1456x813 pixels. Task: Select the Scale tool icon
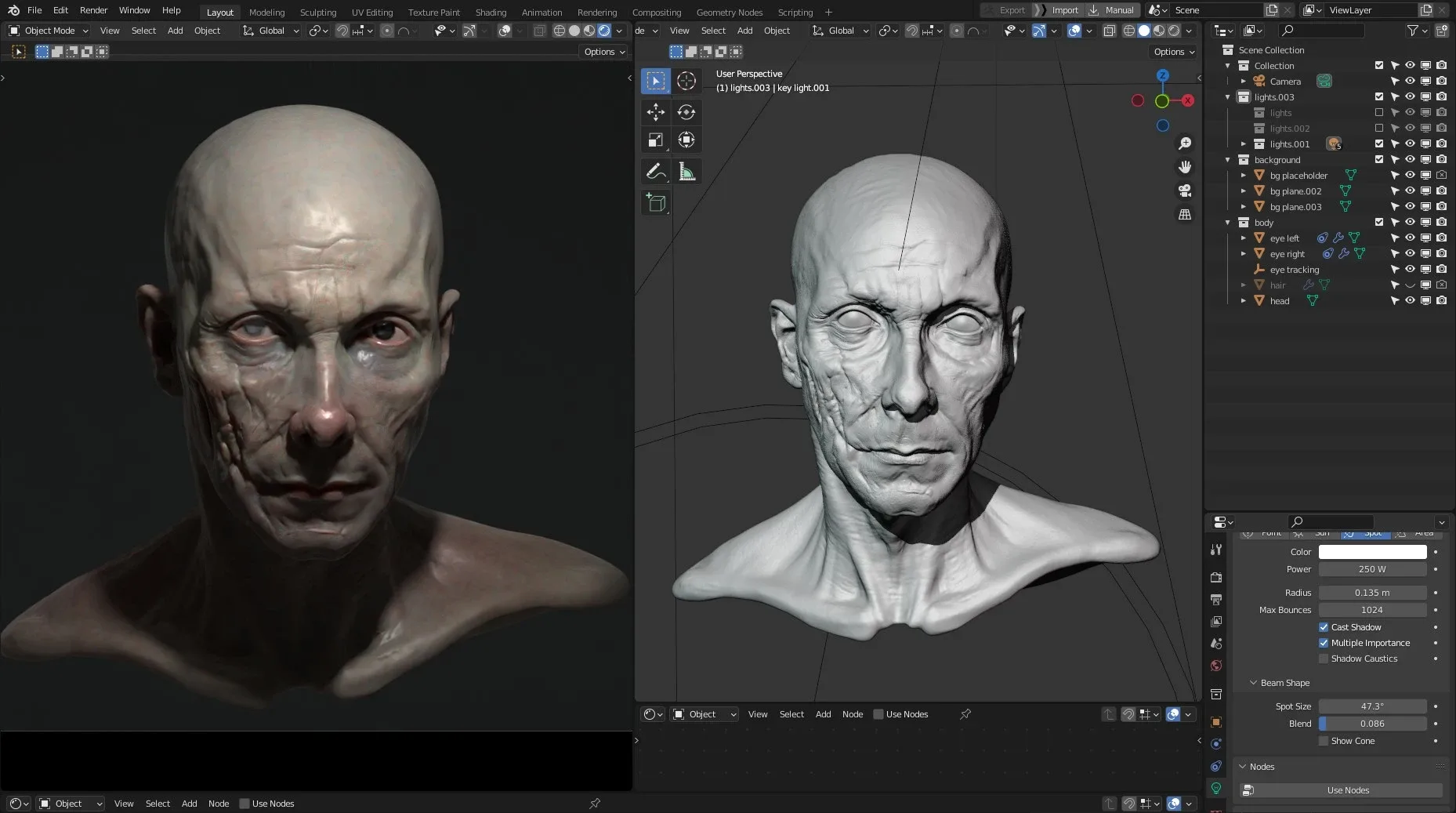coord(655,140)
